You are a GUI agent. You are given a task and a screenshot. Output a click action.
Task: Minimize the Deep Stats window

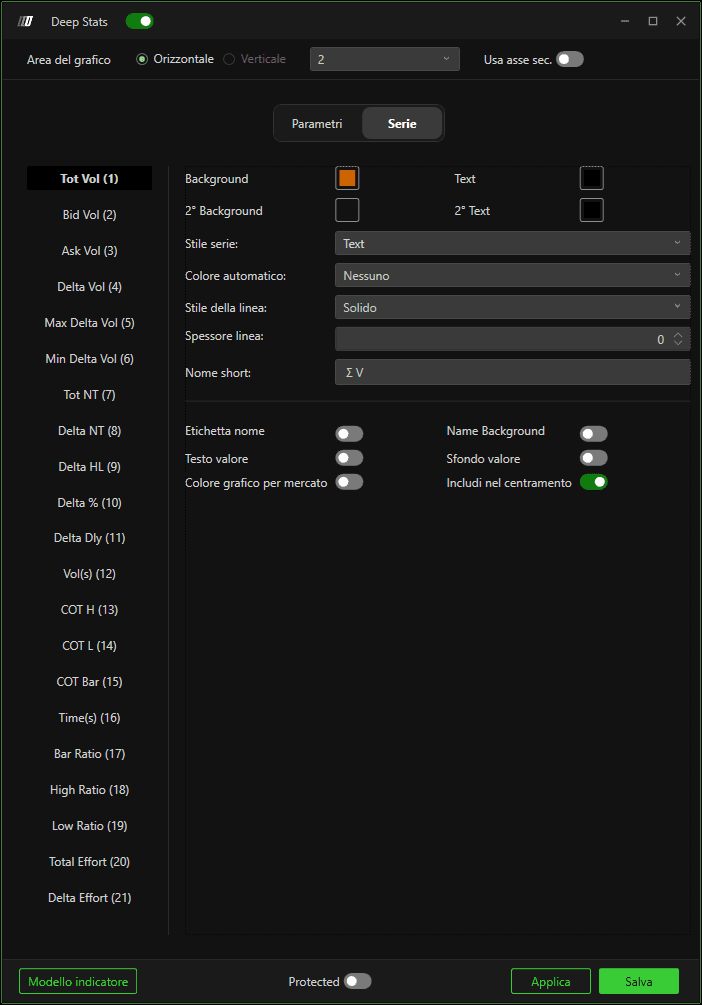click(624, 21)
